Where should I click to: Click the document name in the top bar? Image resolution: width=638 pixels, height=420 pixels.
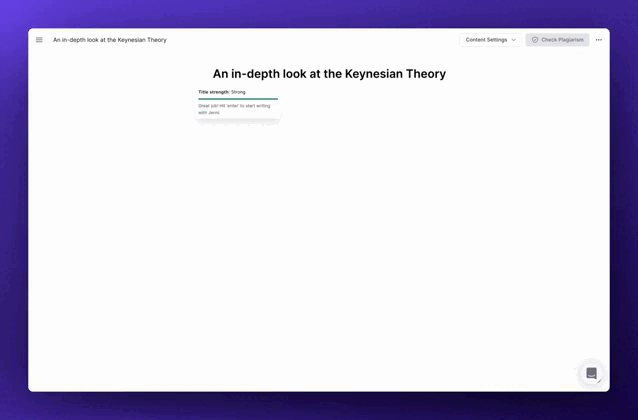pyautogui.click(x=110, y=40)
